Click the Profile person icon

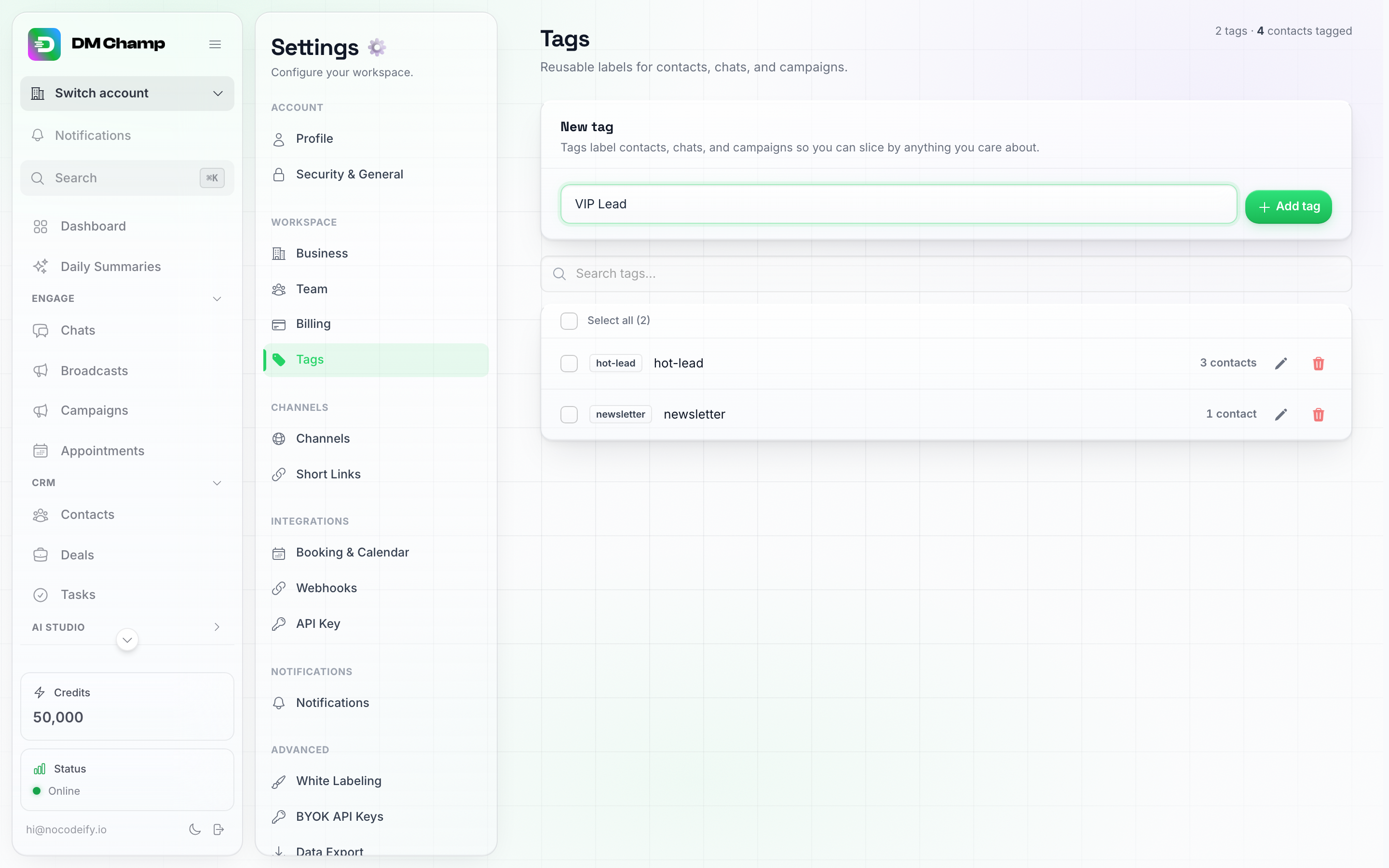[x=279, y=139]
